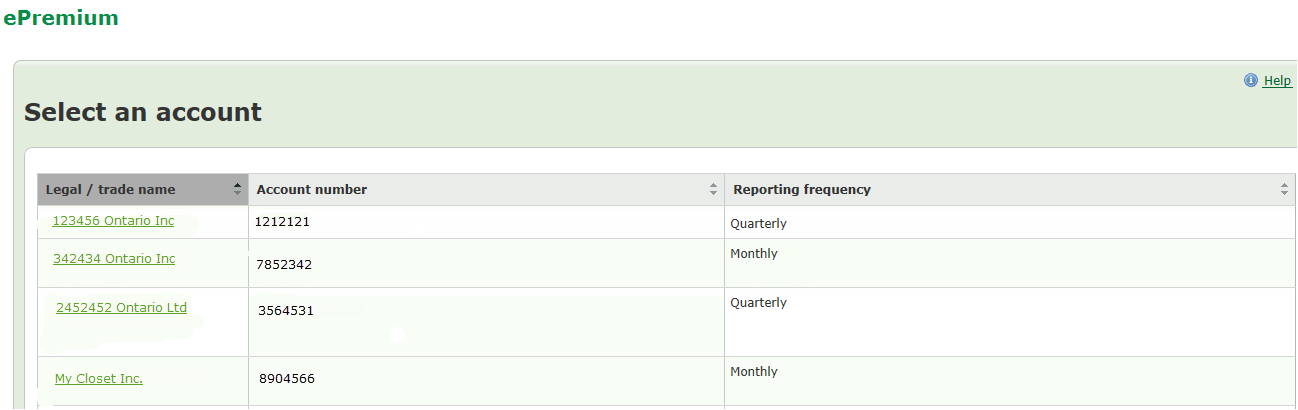Screen dimensions: 1298x410
Task: Open the Help link
Action: (1277, 81)
